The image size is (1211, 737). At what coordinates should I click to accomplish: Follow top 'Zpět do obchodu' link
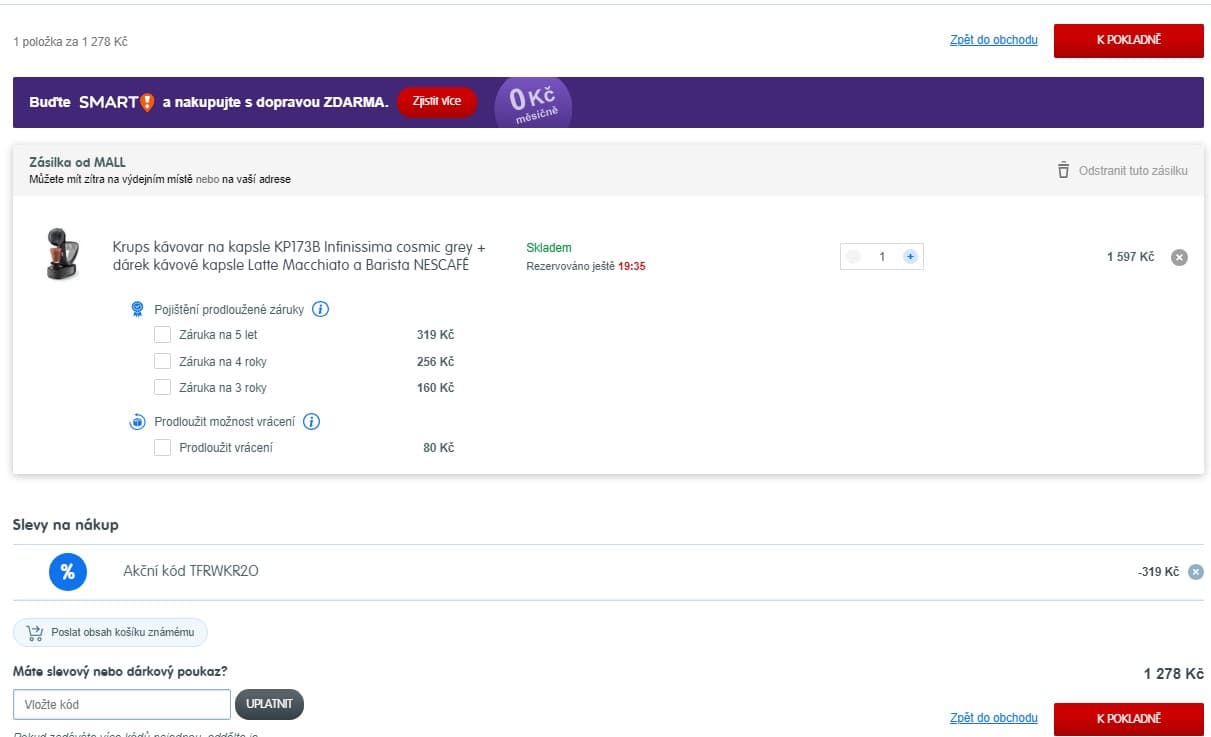[994, 41]
